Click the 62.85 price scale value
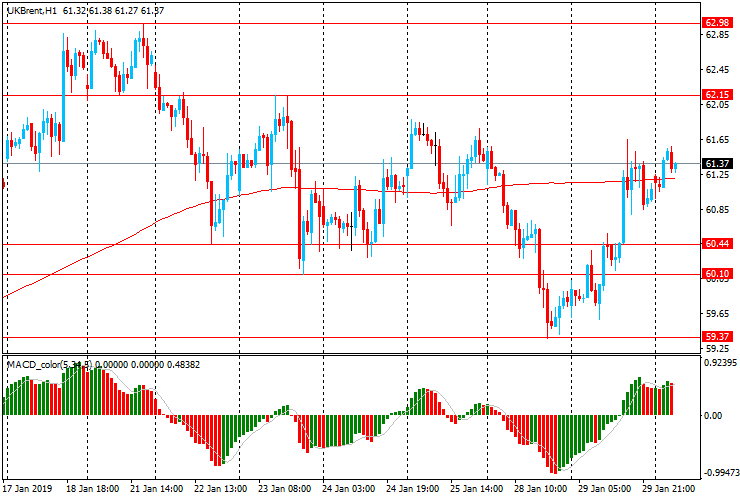Viewport: 740px width, 500px height. (x=716, y=35)
